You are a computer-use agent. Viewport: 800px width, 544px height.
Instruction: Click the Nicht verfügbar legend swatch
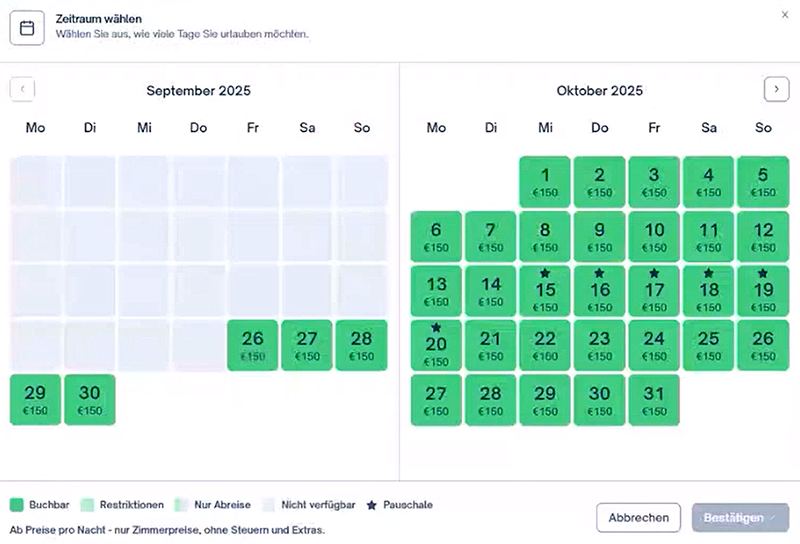[x=268, y=505]
